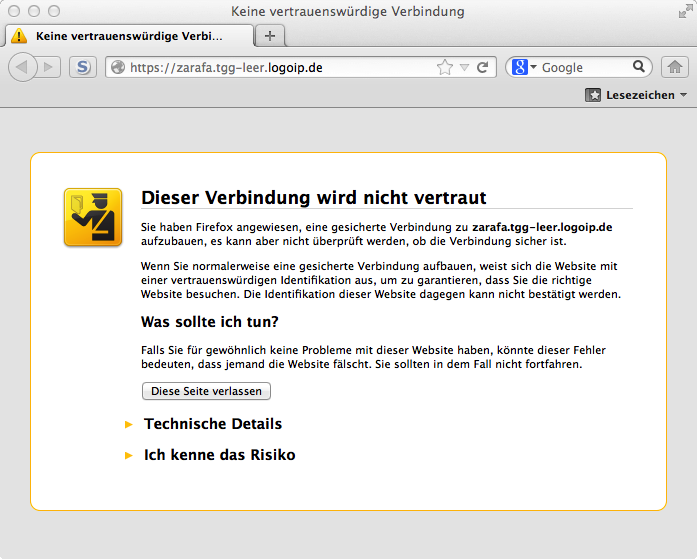Bookmark this page with the star icon
This screenshot has height=559, width=697.
445,68
